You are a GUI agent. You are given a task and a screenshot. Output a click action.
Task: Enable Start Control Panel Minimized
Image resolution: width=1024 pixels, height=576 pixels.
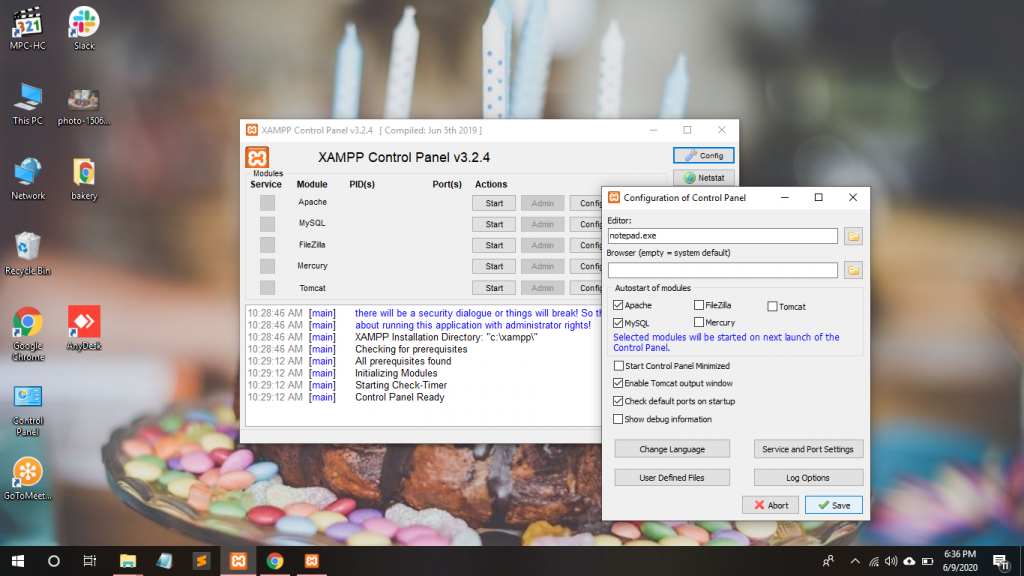(x=618, y=366)
